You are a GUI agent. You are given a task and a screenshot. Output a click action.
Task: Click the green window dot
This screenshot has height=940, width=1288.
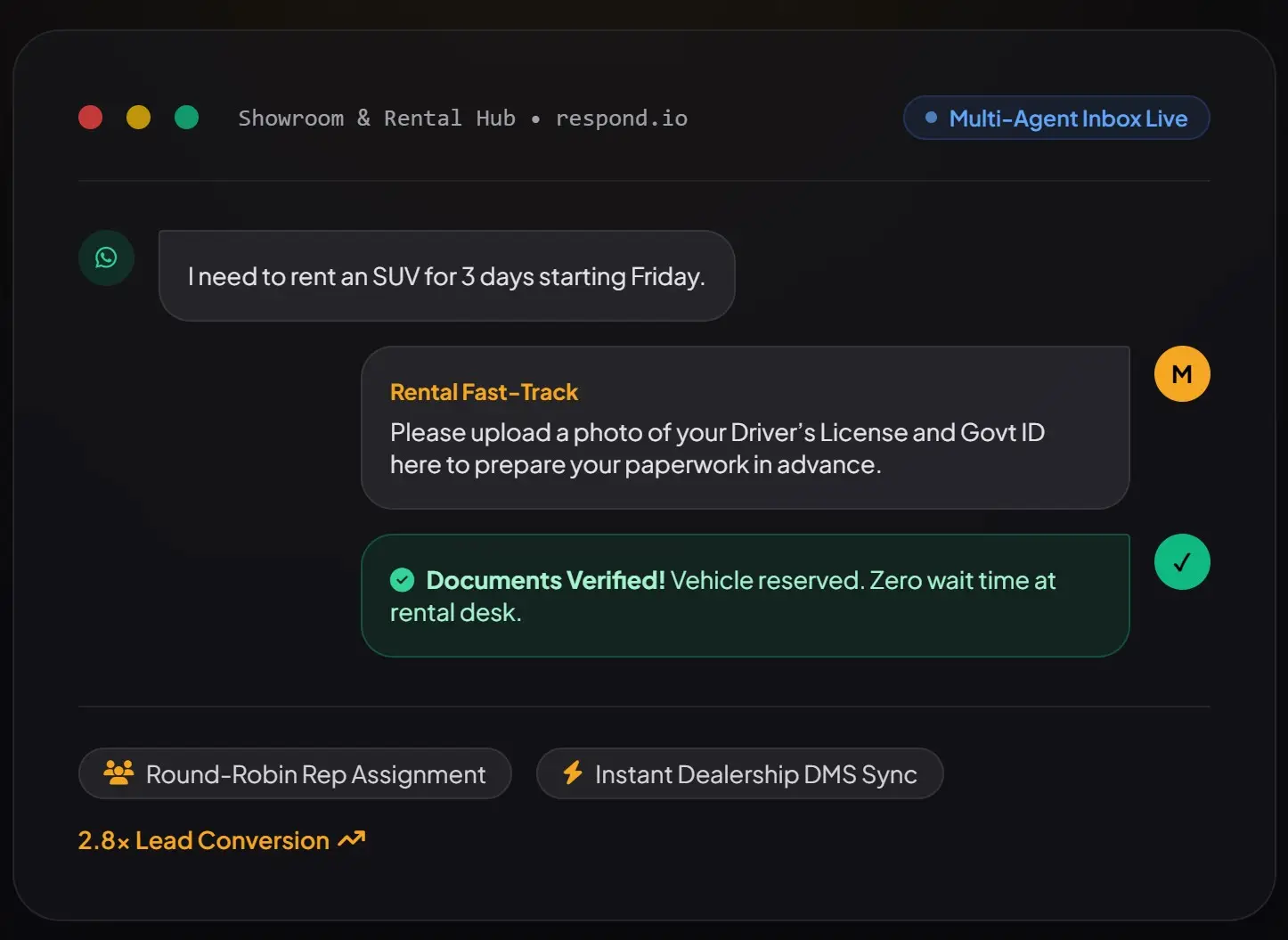(186, 118)
